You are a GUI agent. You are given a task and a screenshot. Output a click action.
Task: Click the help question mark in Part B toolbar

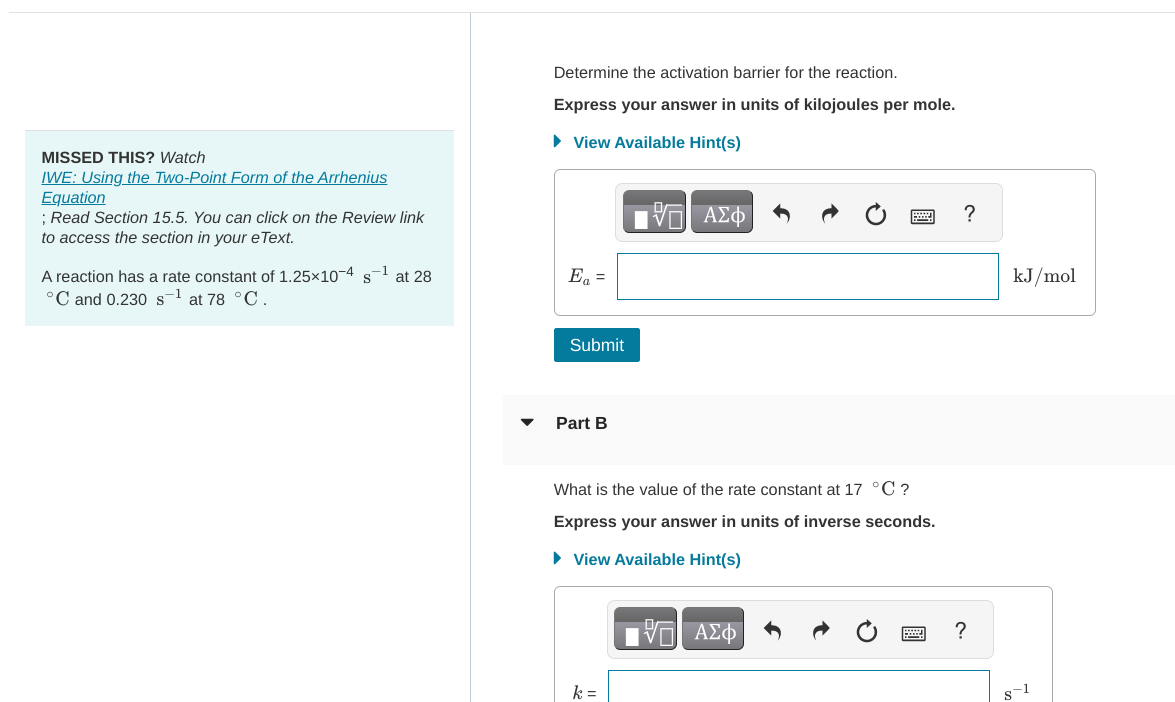point(960,630)
